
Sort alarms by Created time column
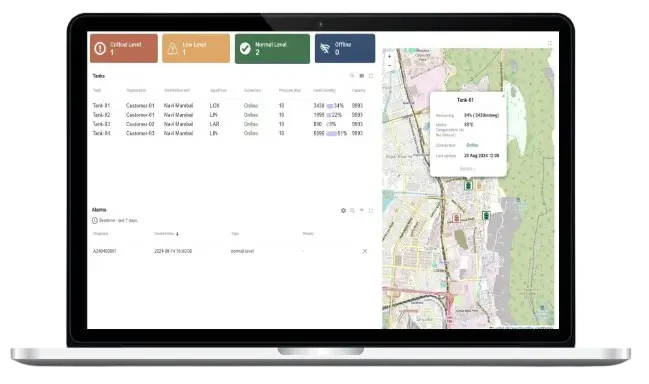pyautogui.click(x=166, y=234)
